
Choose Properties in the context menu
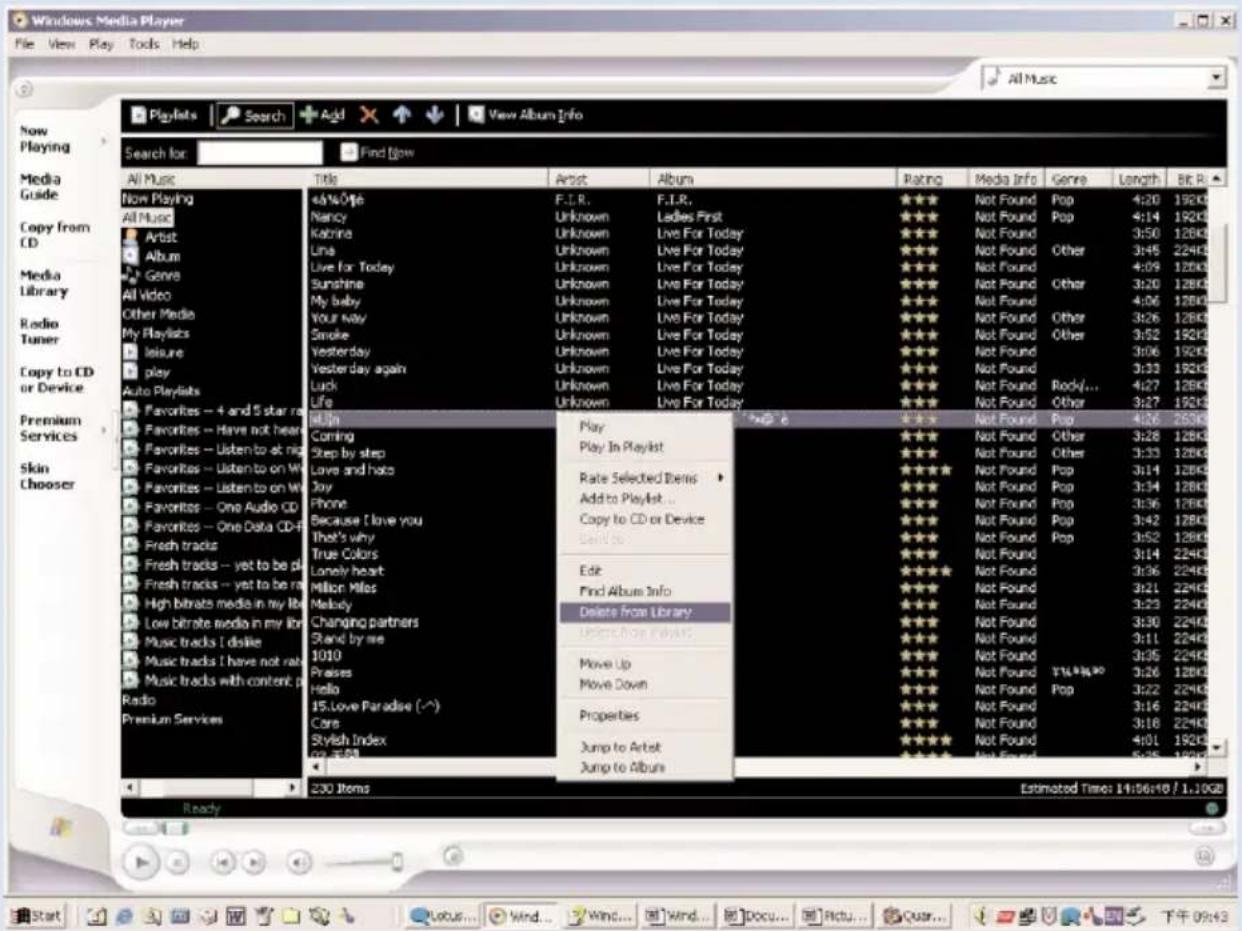click(645, 716)
